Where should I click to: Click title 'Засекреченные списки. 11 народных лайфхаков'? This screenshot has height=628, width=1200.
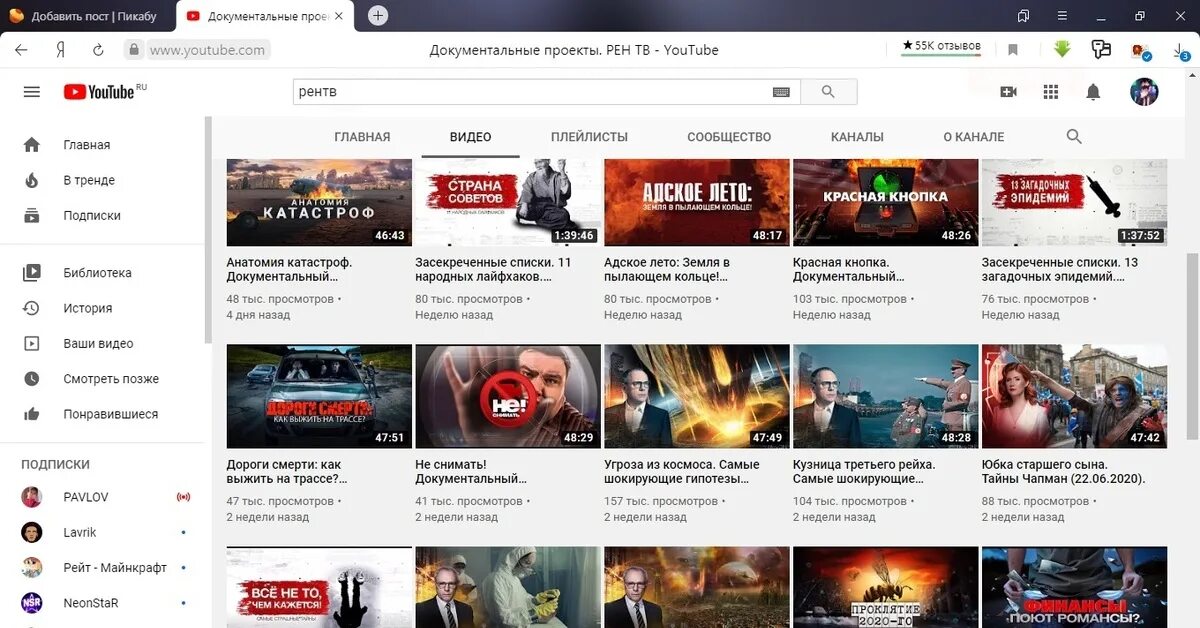pos(493,269)
